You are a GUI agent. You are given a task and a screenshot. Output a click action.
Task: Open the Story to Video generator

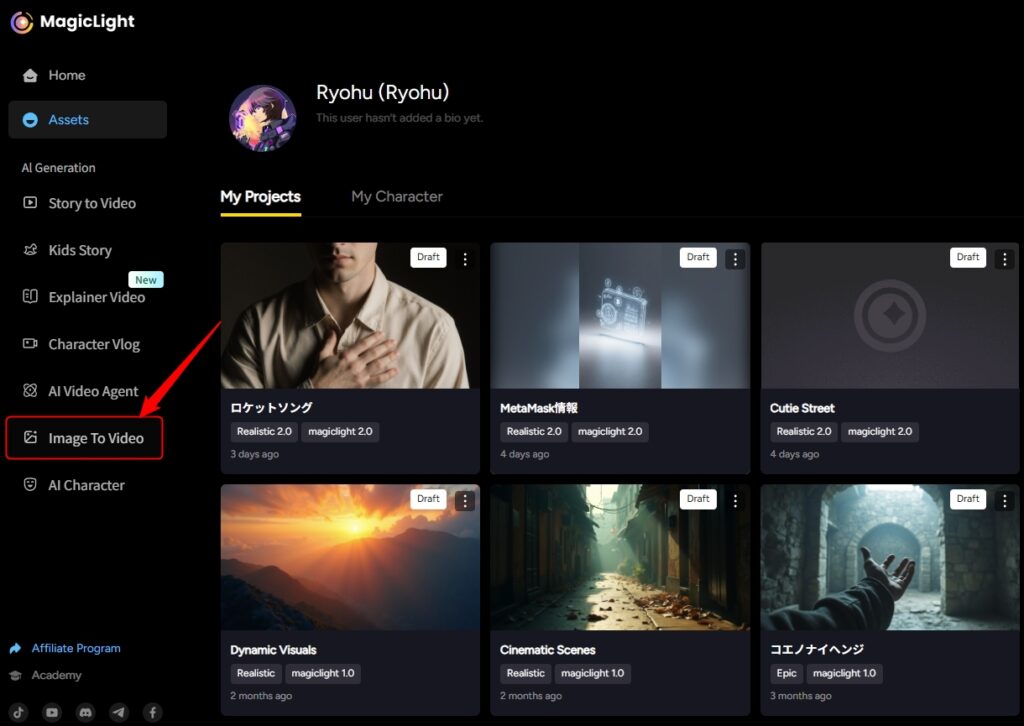click(91, 203)
